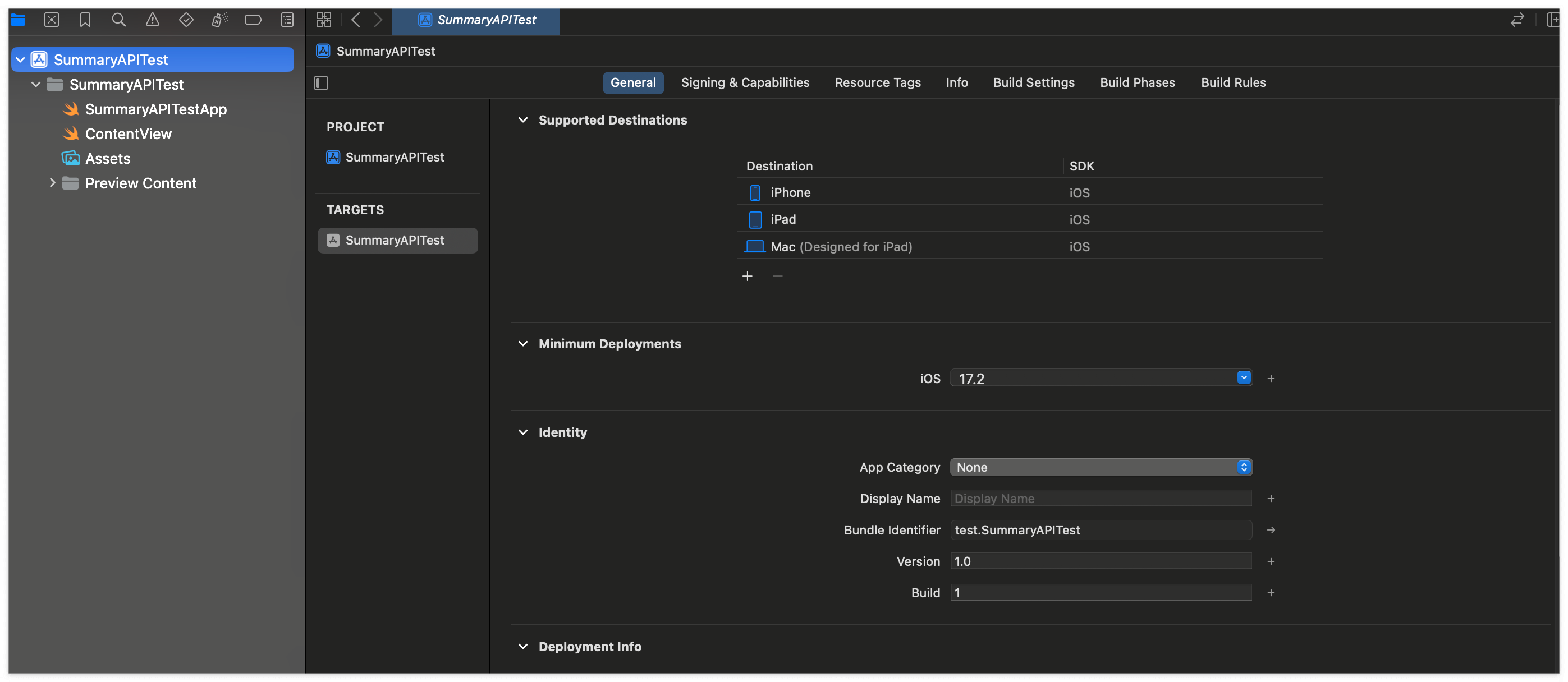Open the Source Control navigator icon
Image resolution: width=1568 pixels, height=682 pixels.
pos(52,20)
